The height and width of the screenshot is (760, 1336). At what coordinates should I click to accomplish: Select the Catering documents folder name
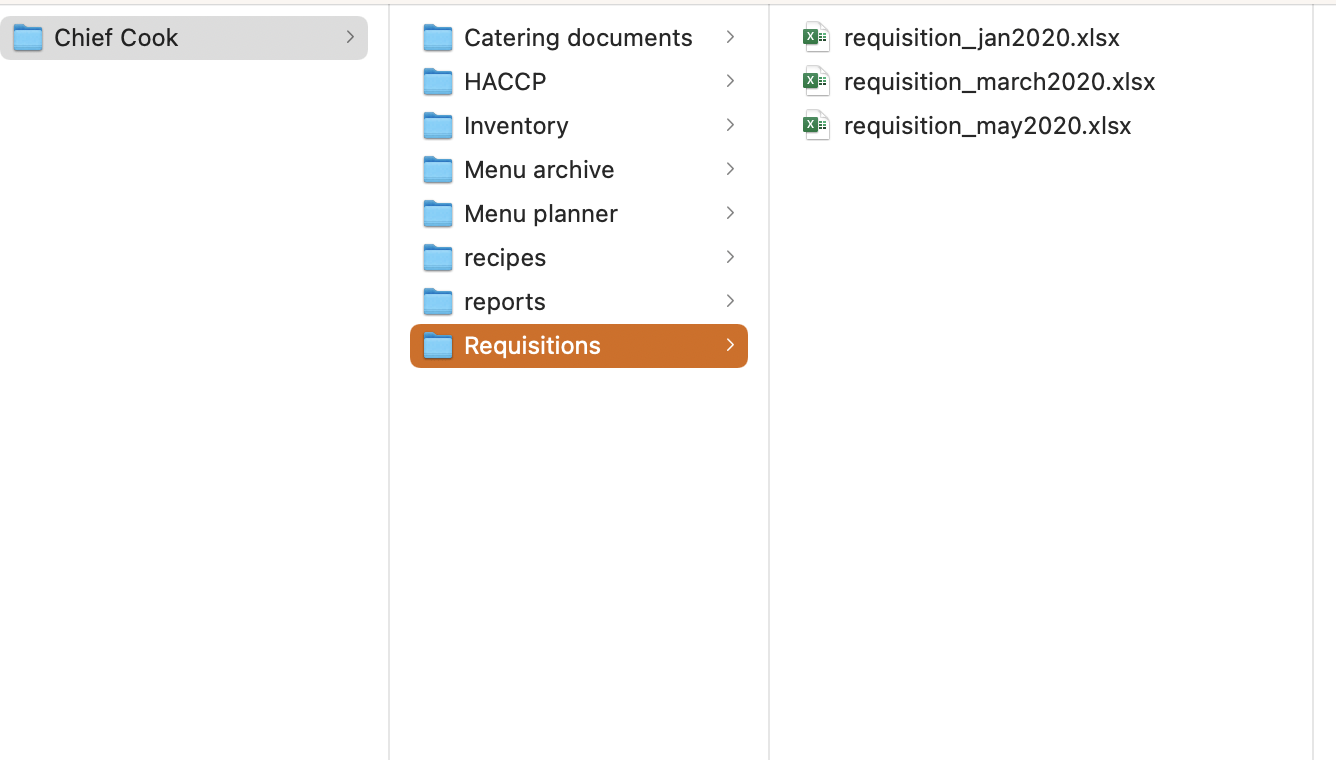pos(578,38)
